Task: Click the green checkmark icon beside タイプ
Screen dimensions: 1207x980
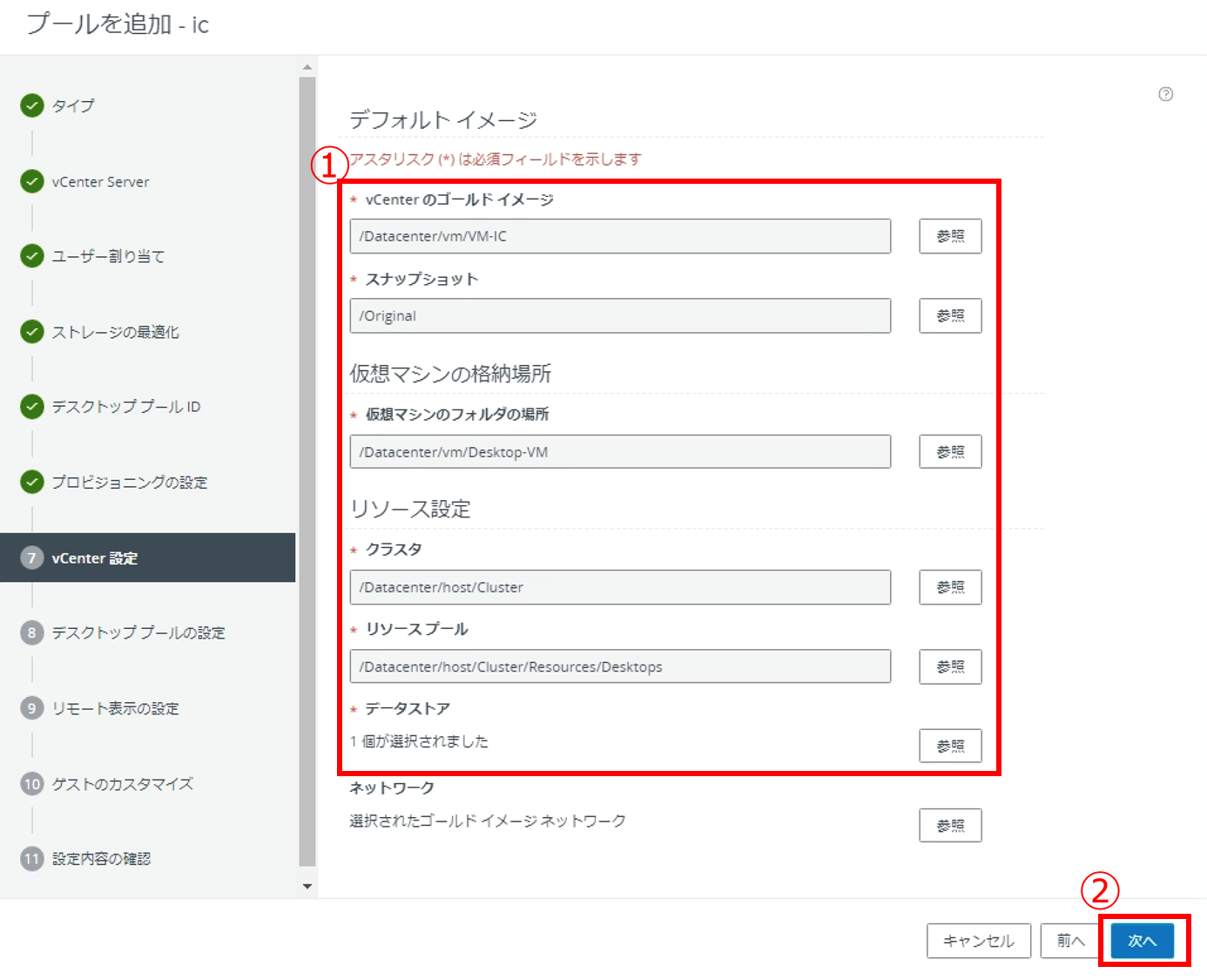Action: tap(32, 105)
